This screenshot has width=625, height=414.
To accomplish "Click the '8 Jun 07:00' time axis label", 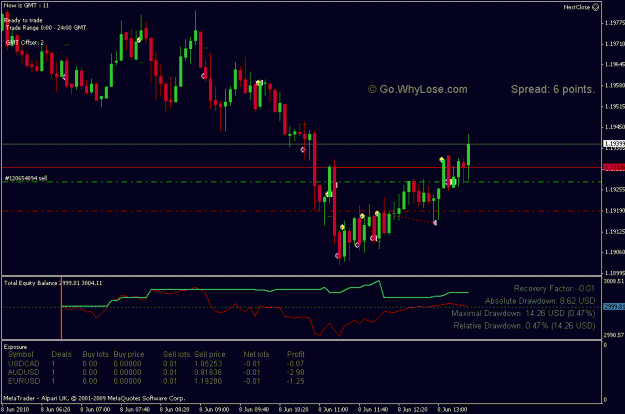I will click(95, 410).
